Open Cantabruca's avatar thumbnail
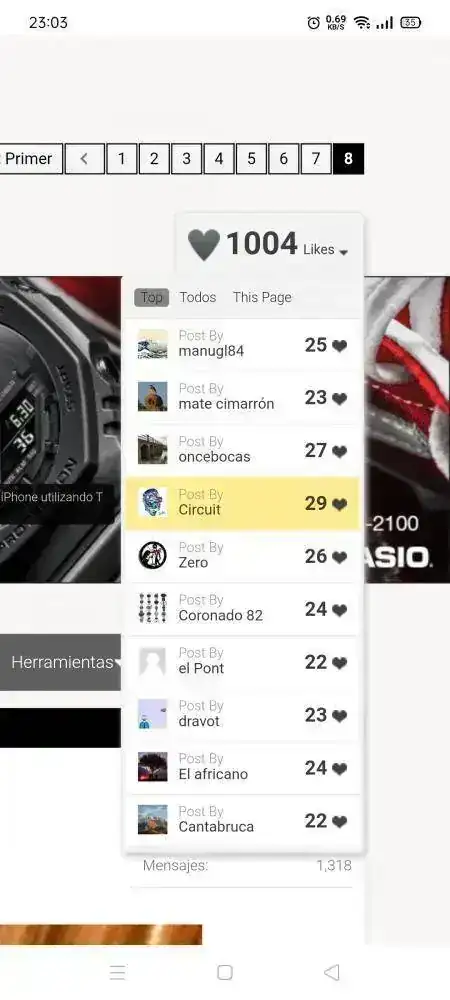Screen dimensions: 450x1000 point(153,820)
